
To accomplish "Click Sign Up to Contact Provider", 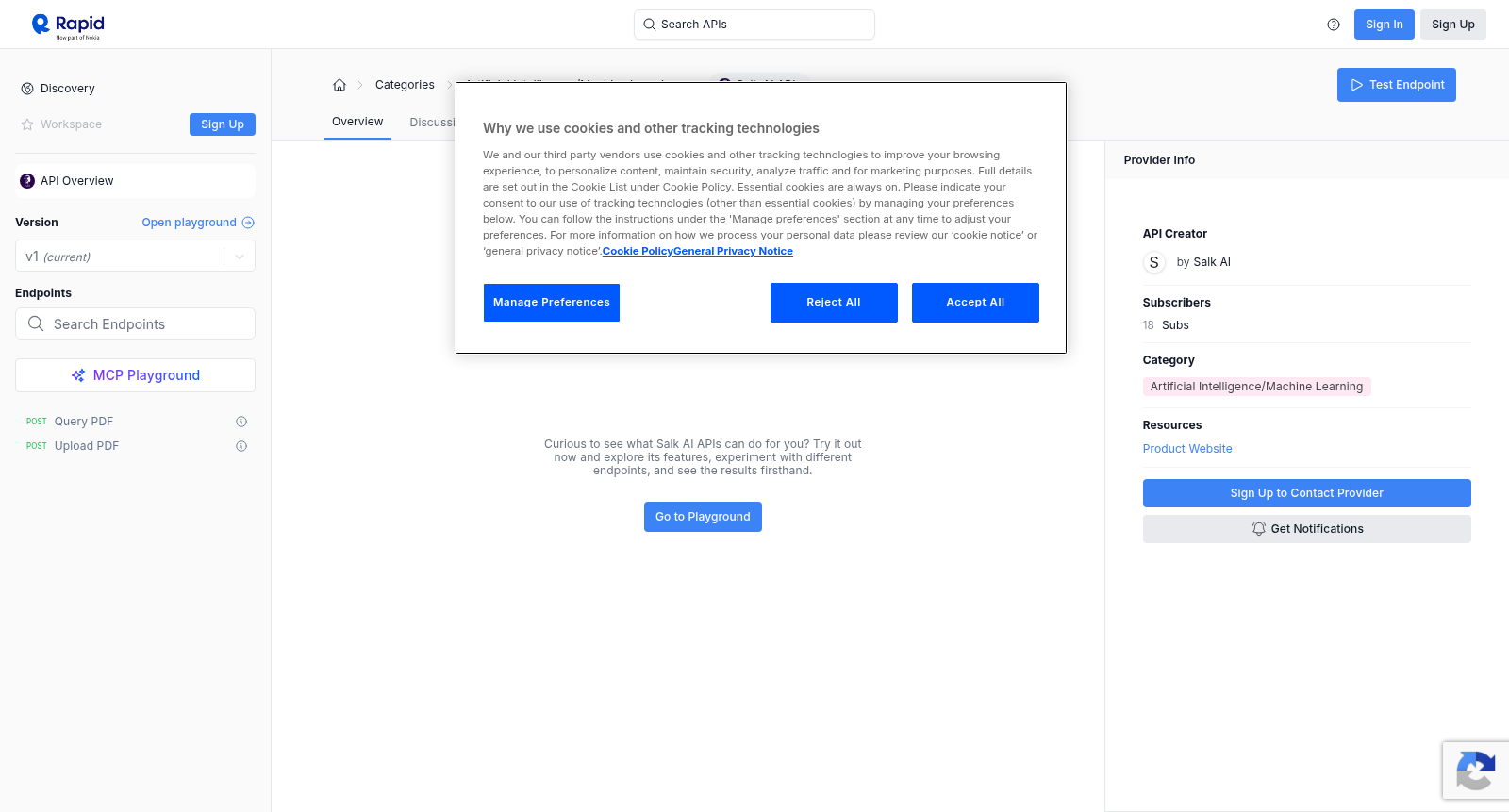I will [x=1307, y=493].
